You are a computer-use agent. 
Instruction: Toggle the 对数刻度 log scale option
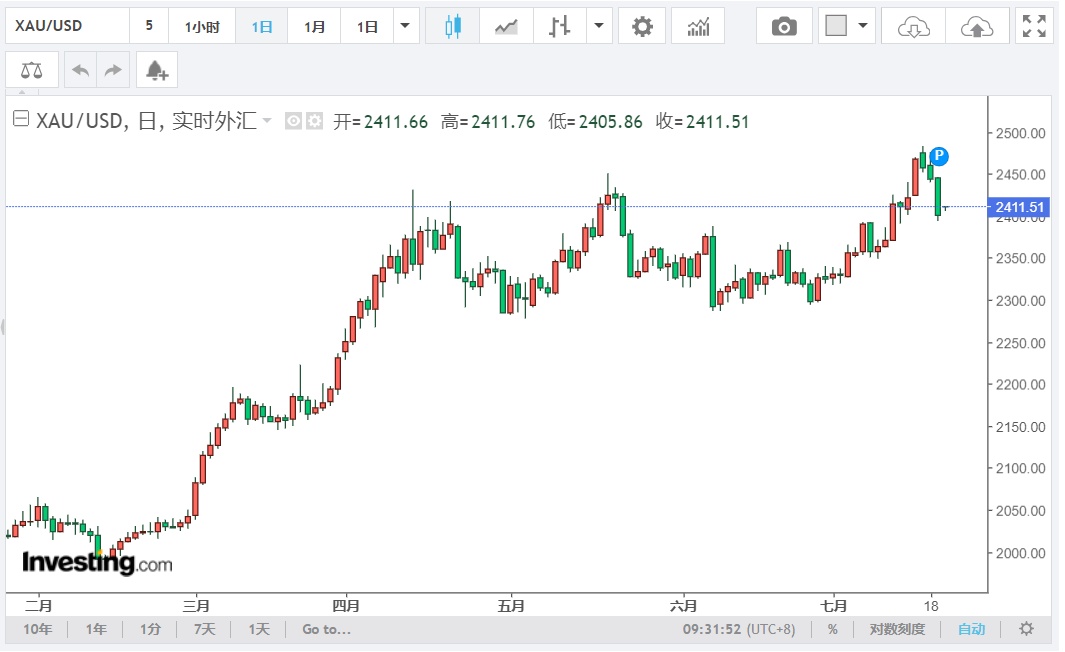coord(897,629)
